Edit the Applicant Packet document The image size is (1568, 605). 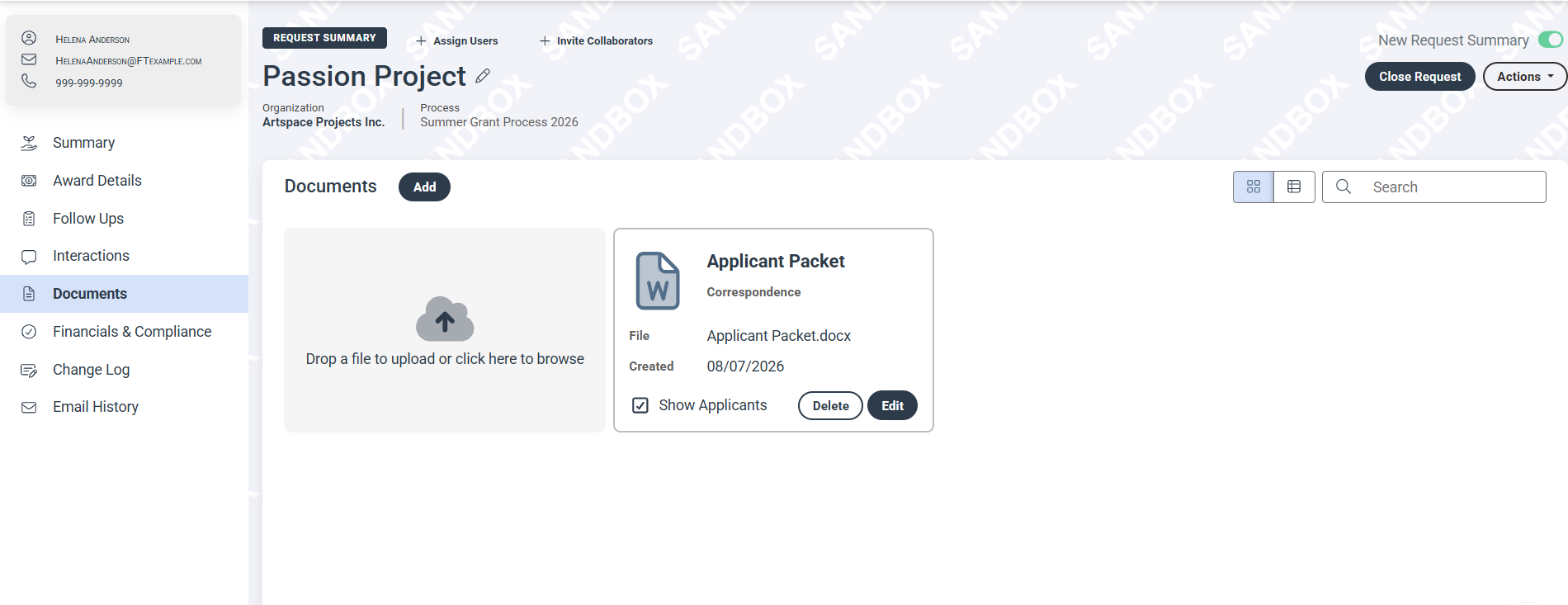click(892, 405)
